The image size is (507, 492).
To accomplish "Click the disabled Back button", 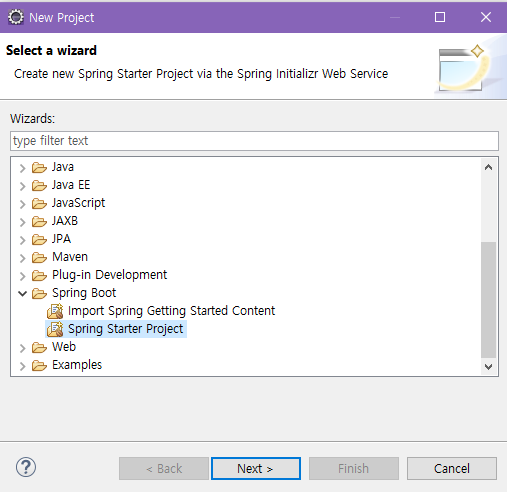I will coord(164,468).
